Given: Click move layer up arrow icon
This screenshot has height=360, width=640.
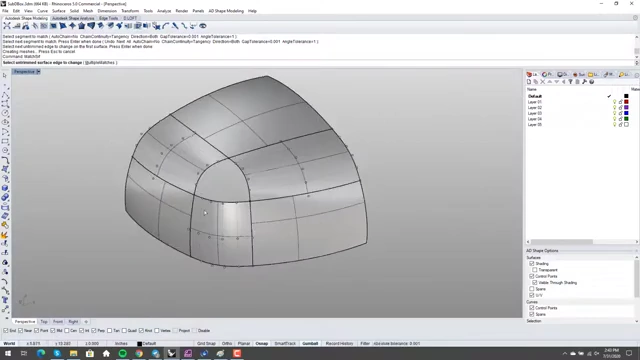Looking at the screenshot, I should [x=550, y=82].
